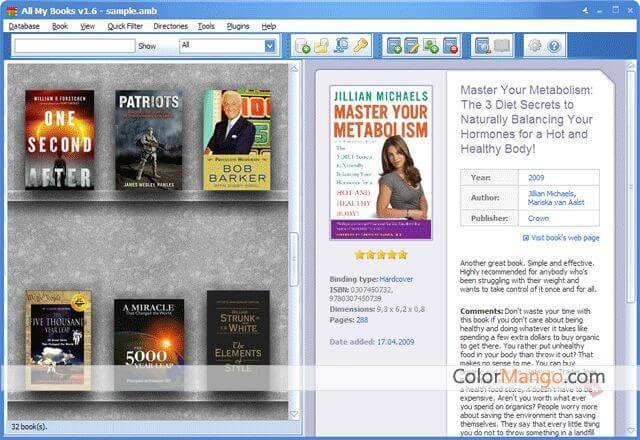Click the author link Mariska van Aalst

[x=556, y=202]
